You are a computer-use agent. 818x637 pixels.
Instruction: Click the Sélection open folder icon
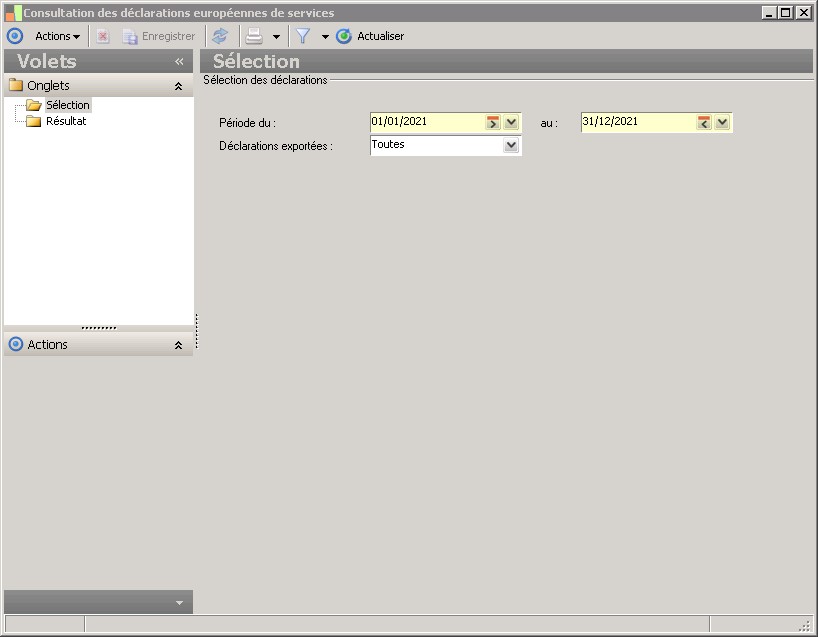(34, 105)
